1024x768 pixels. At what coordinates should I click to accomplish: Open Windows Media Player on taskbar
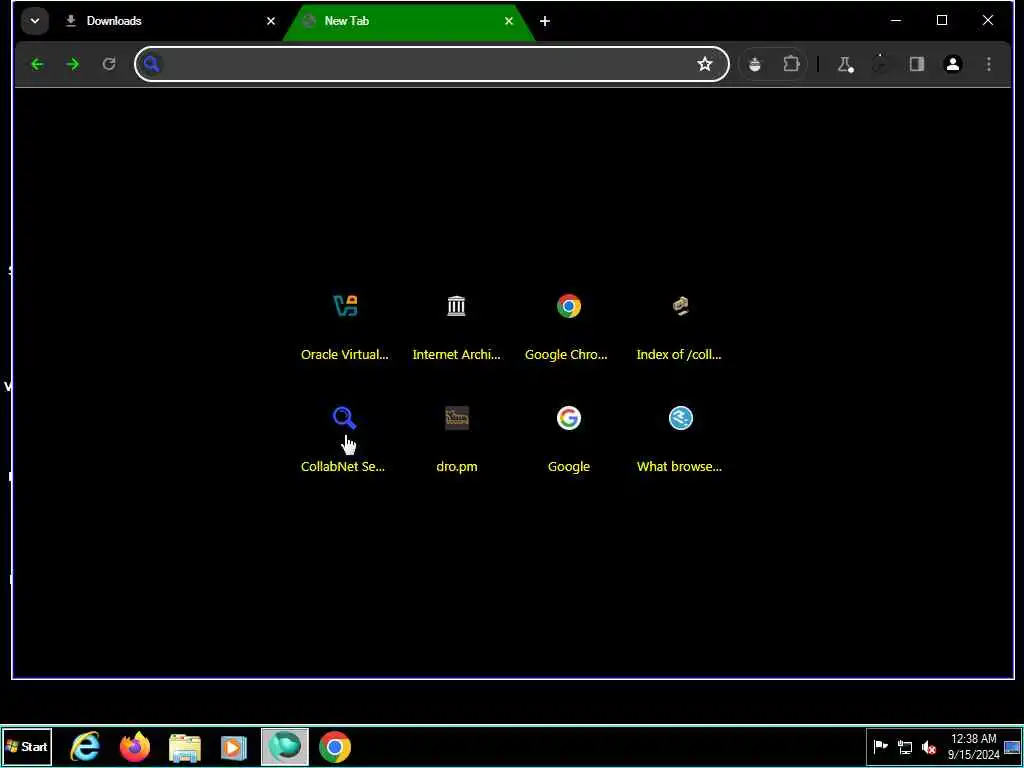click(x=234, y=747)
